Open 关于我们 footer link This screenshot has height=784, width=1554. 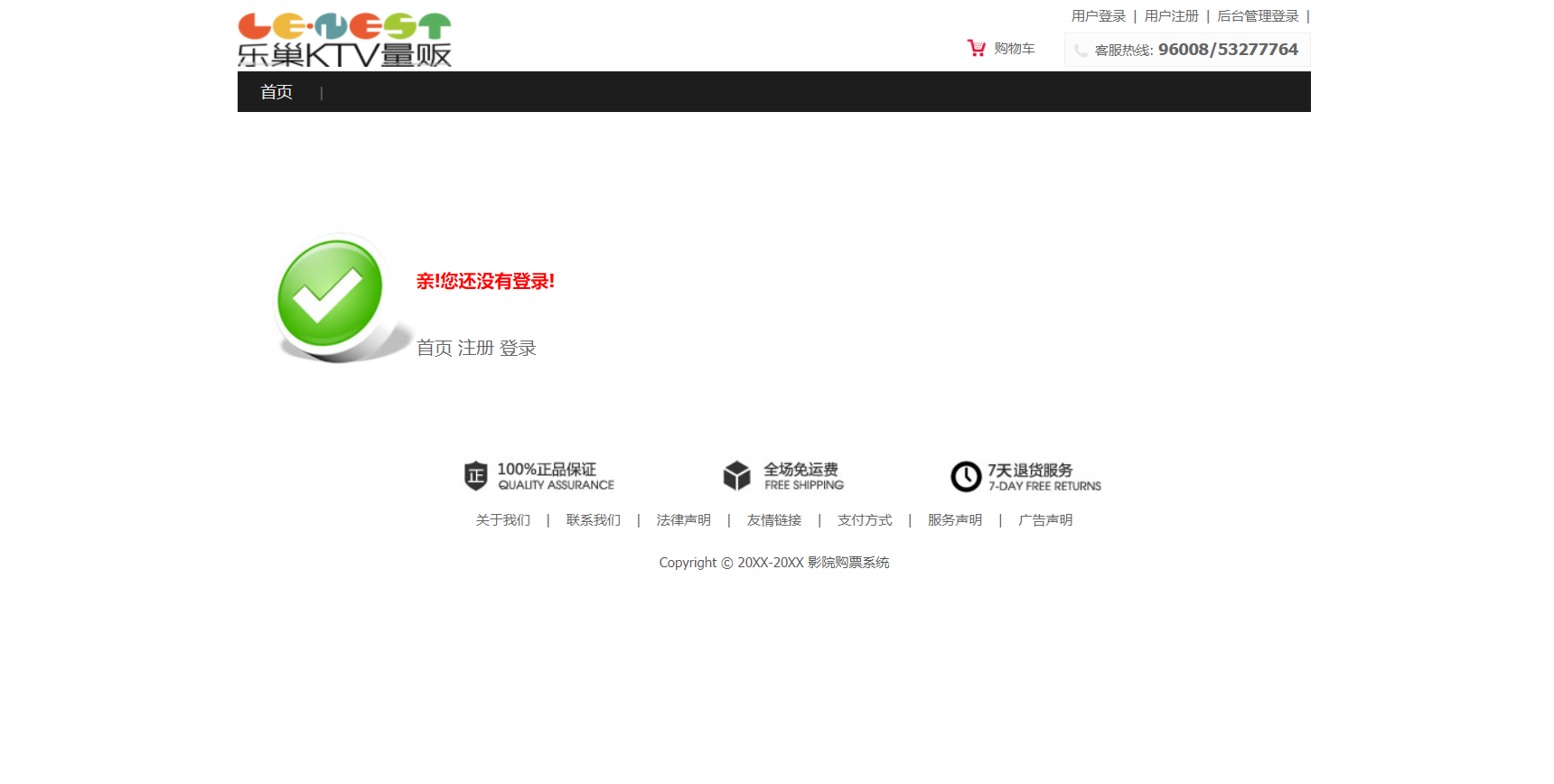503,520
